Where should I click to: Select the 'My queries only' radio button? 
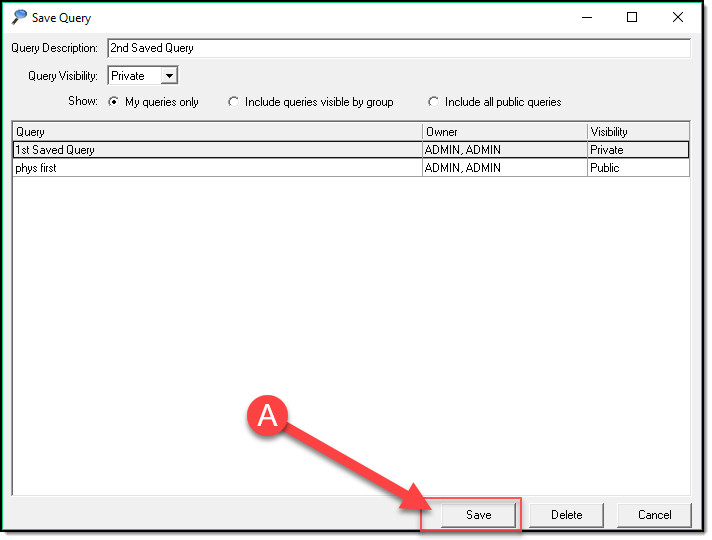pos(114,102)
